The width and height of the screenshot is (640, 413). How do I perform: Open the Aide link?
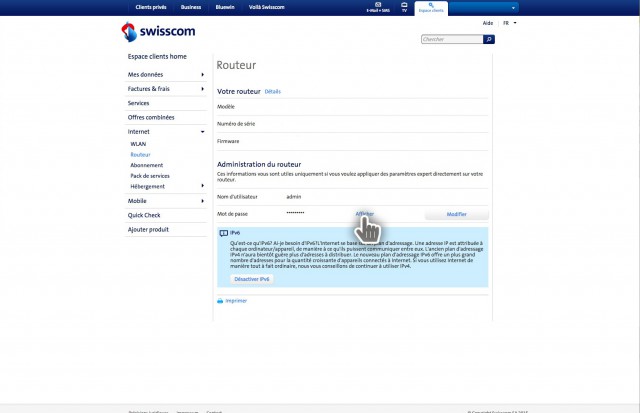(488, 23)
